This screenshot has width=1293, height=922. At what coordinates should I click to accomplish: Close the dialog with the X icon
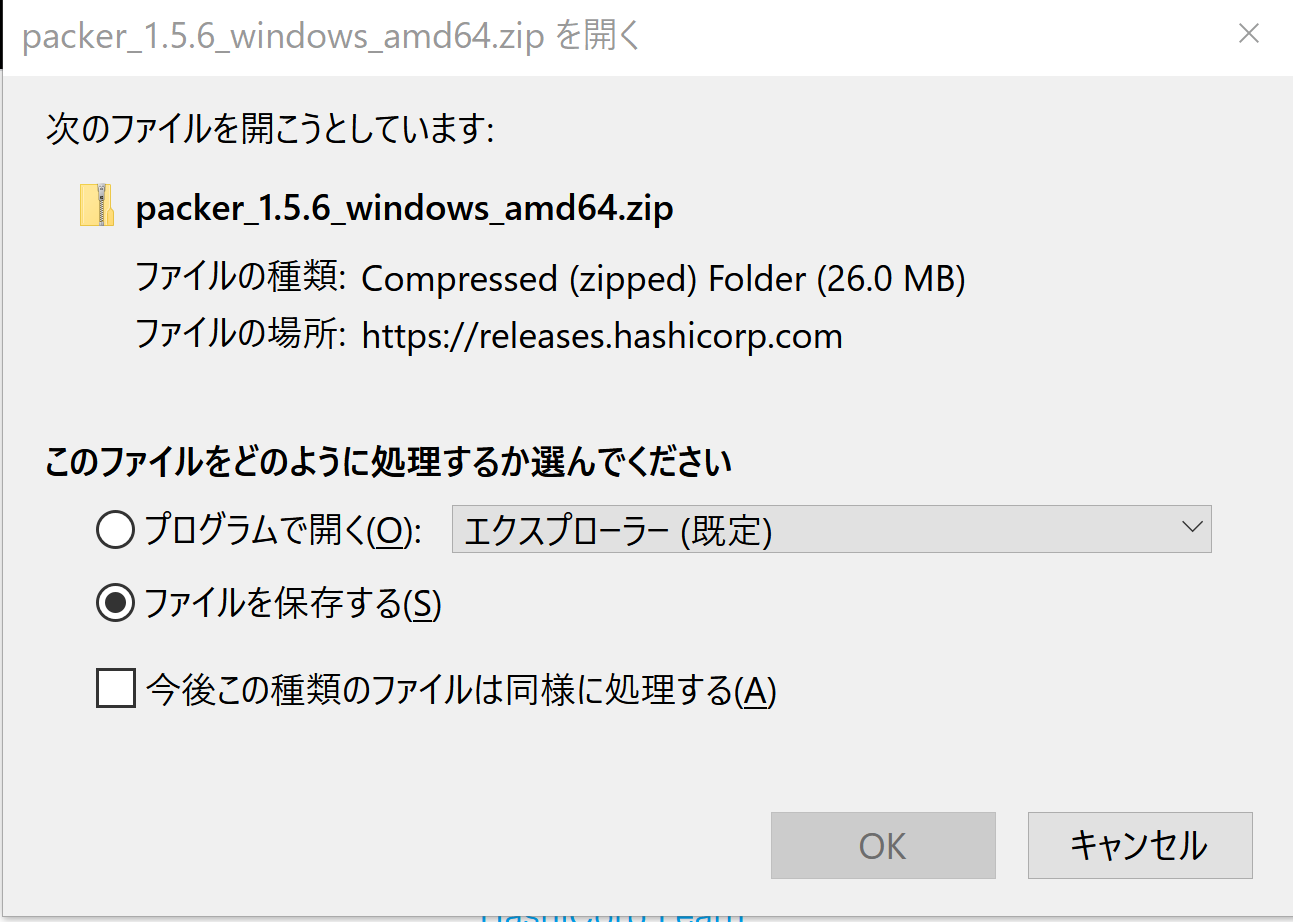tap(1249, 34)
